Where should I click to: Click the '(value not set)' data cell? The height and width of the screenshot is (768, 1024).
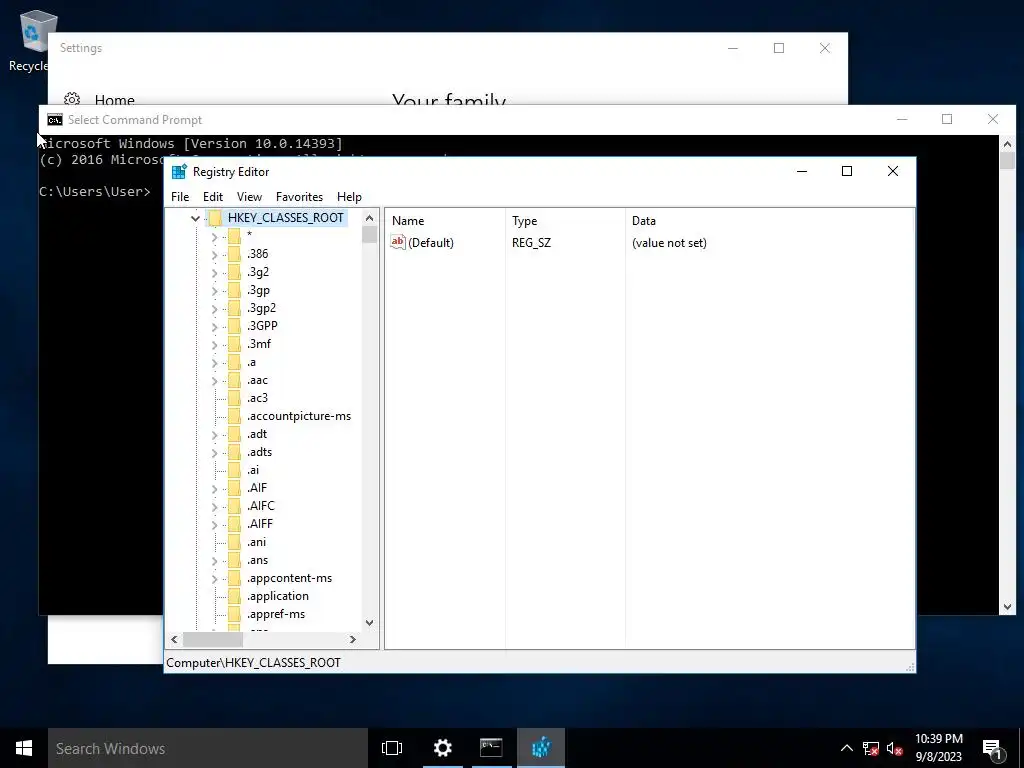669,243
